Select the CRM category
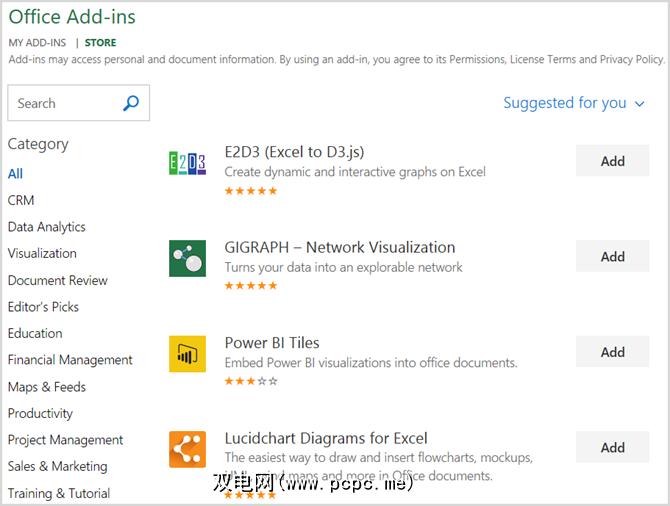Image resolution: width=670 pixels, height=506 pixels. coord(21,200)
